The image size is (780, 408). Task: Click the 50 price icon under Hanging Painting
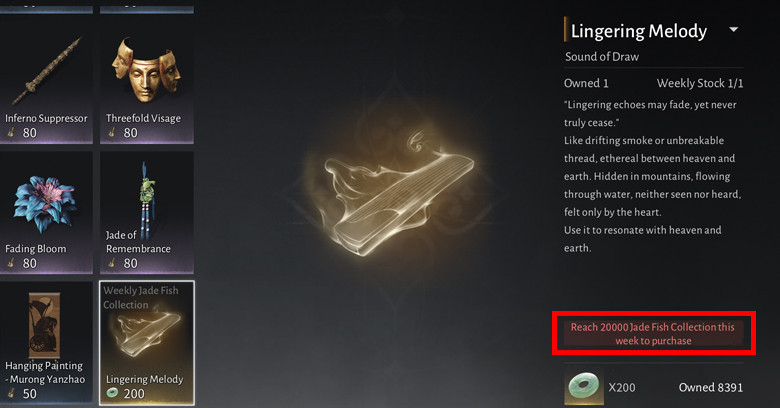[x=11, y=394]
